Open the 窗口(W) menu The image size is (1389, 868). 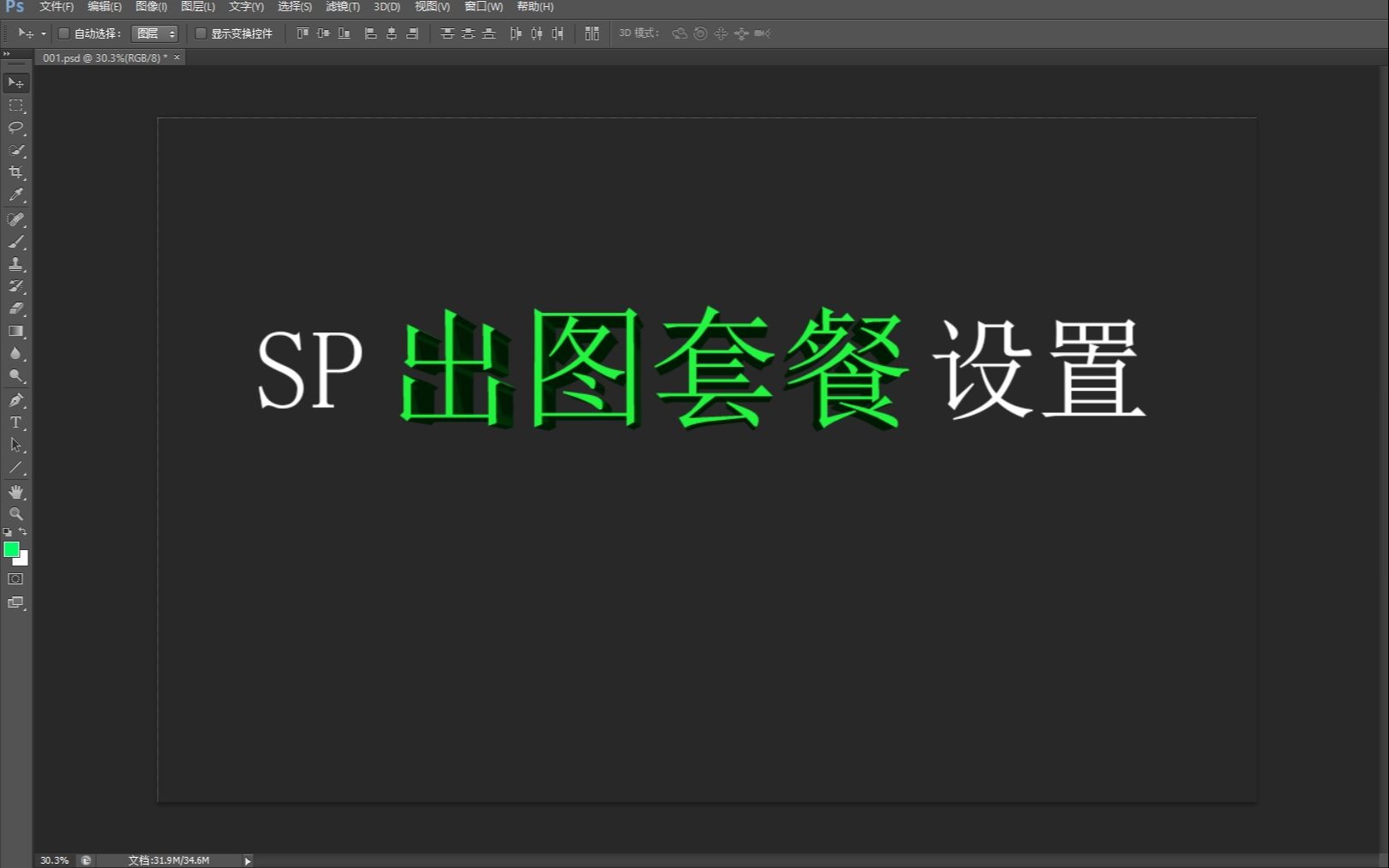[x=483, y=7]
